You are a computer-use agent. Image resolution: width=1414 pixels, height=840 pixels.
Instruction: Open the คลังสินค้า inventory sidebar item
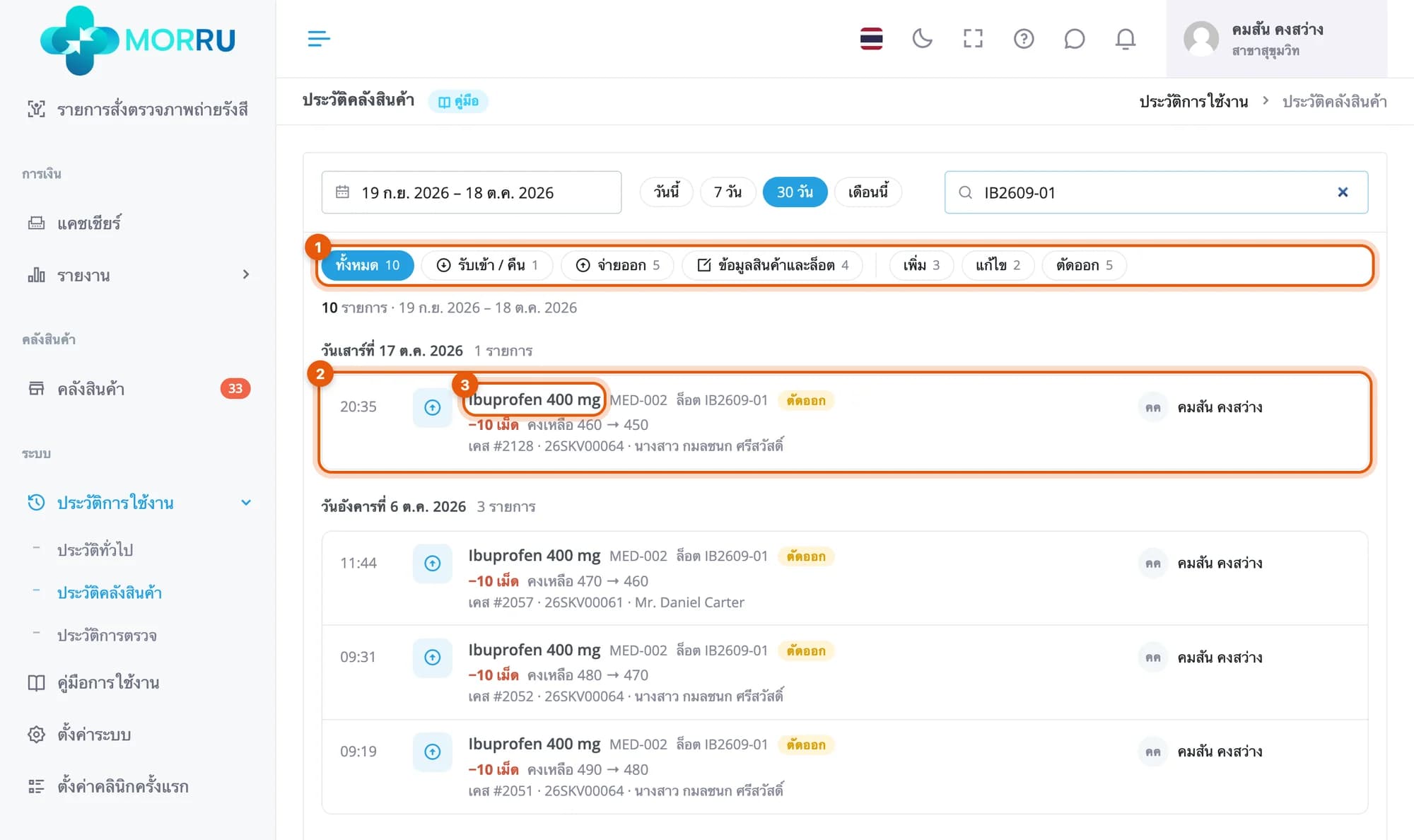pos(138,389)
